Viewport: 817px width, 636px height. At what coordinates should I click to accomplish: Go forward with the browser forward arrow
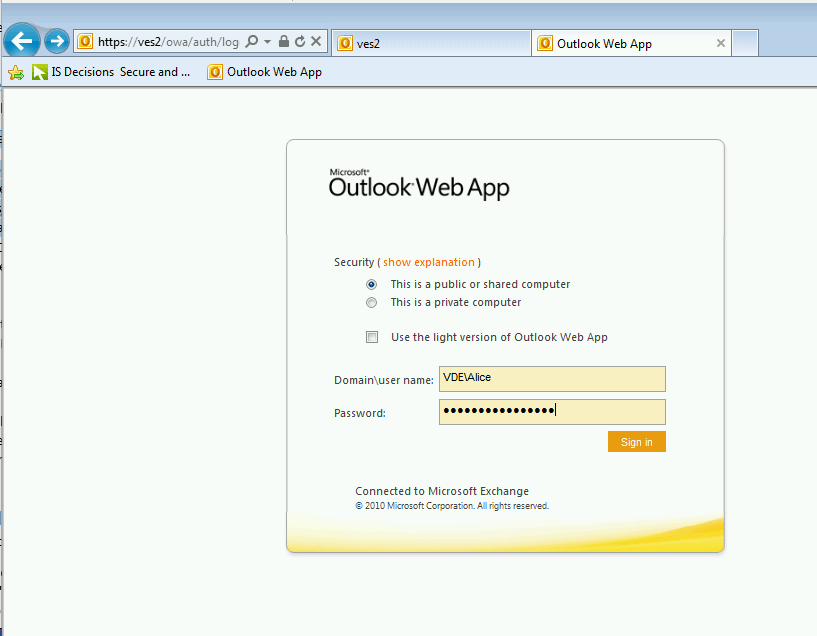click(57, 41)
